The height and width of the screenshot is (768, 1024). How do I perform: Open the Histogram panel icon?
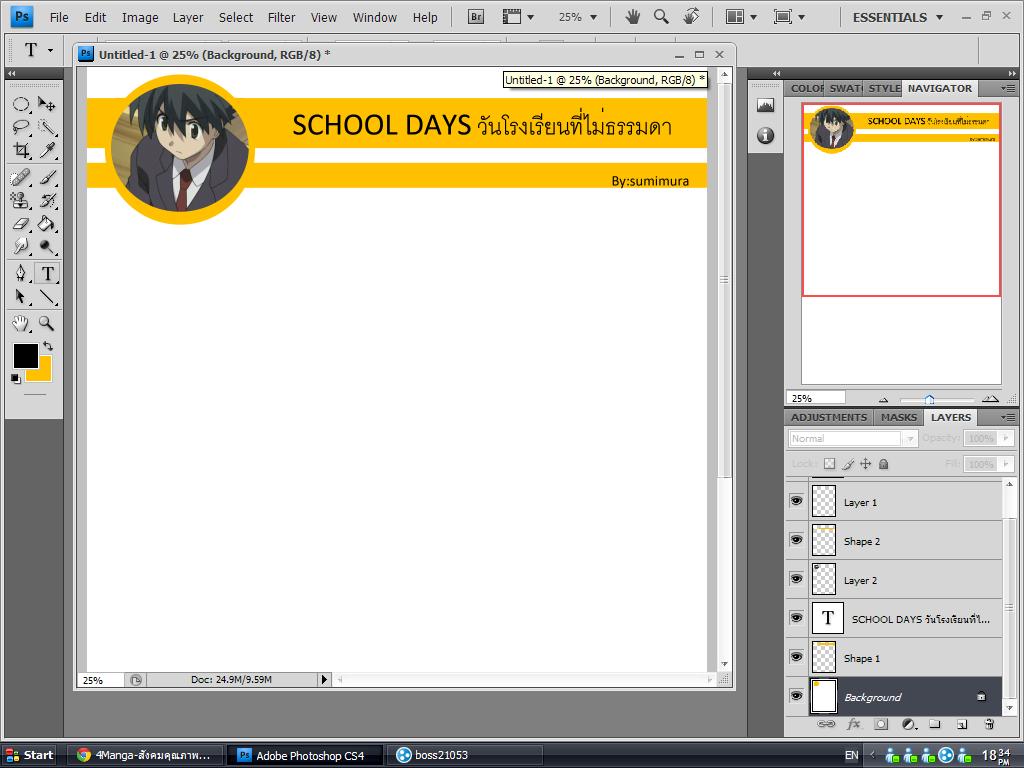click(x=765, y=105)
